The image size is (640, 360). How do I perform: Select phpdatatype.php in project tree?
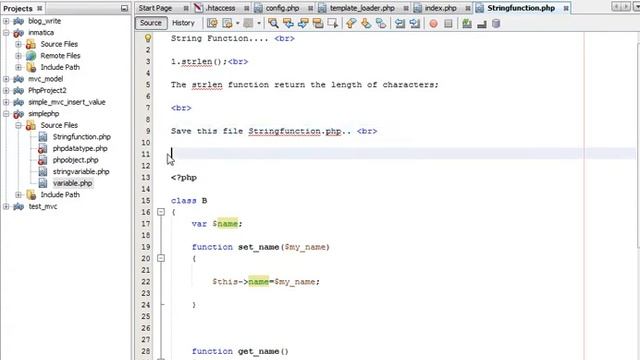click(80, 148)
